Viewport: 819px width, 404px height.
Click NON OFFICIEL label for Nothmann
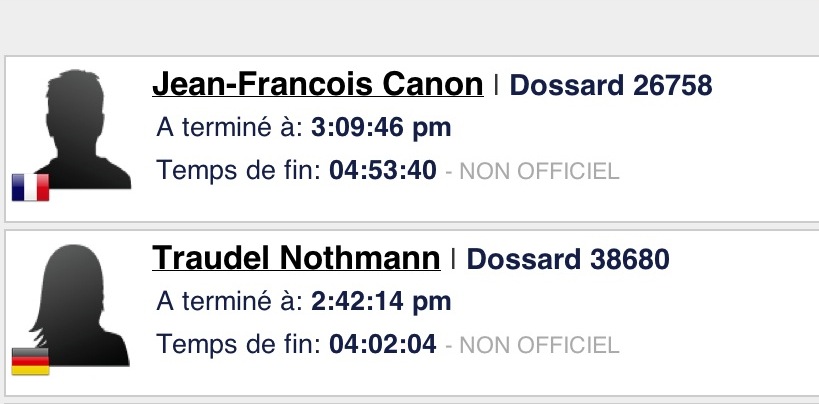pos(539,345)
